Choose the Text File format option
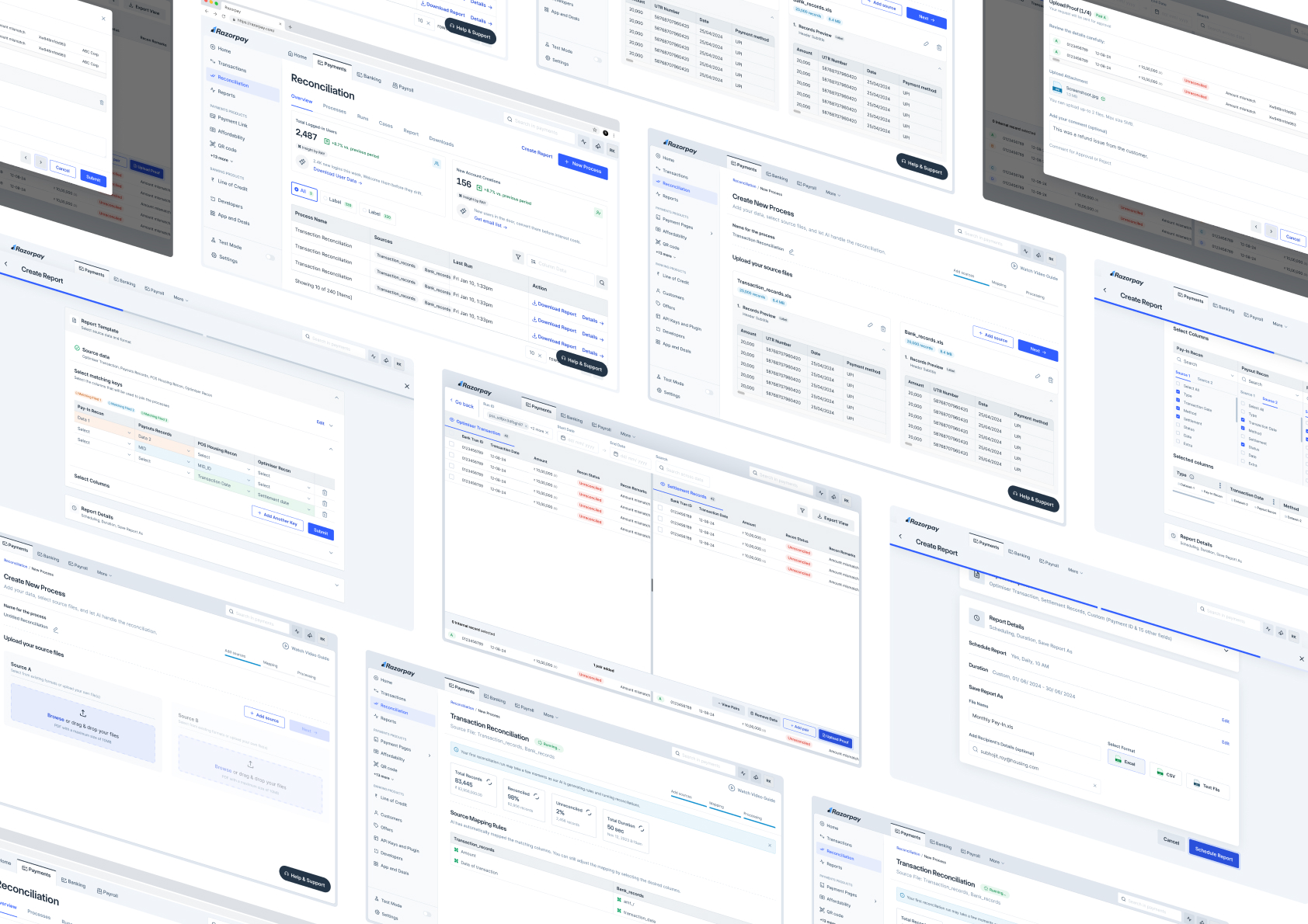The height and width of the screenshot is (924, 1308). (x=1206, y=786)
